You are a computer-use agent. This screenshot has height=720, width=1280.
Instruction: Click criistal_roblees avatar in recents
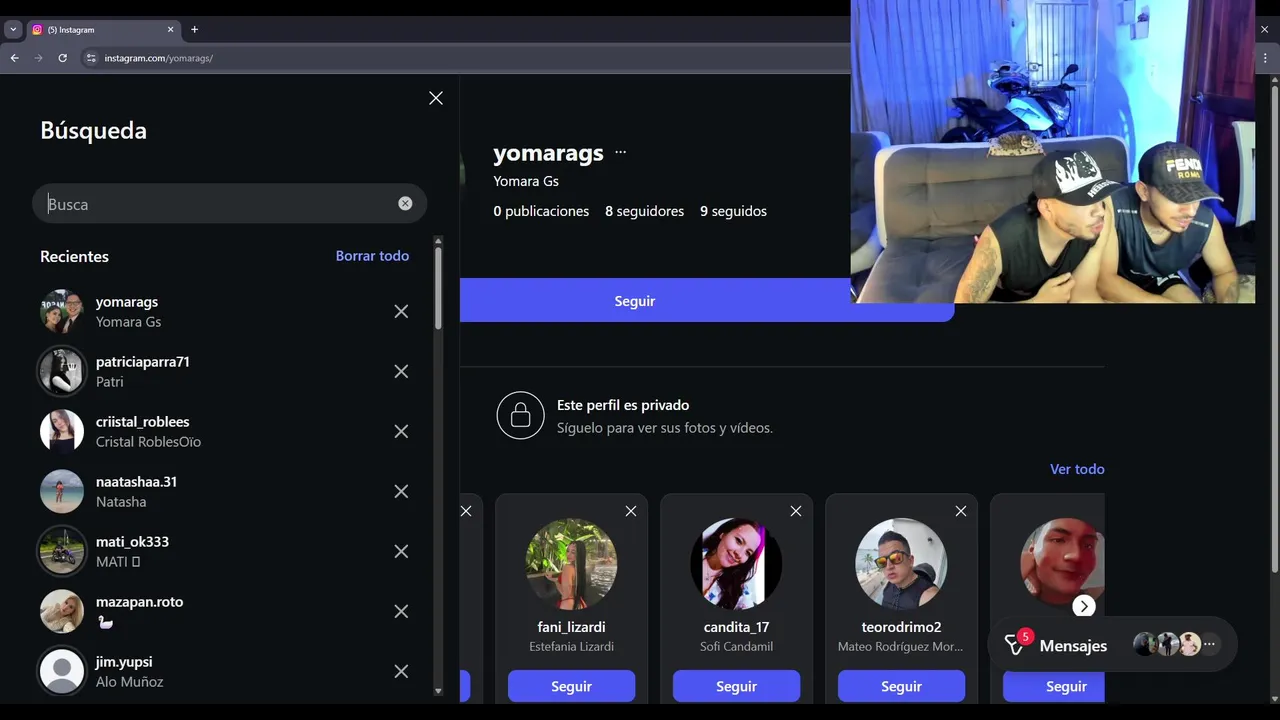pos(62,431)
